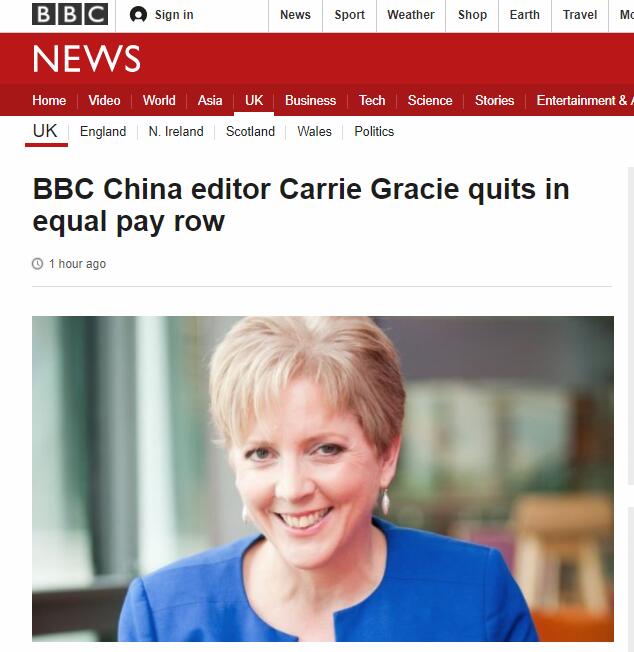Viewport: 634px width, 652px height.
Task: Click the Carrie Gracie article photo
Action: click(x=323, y=479)
